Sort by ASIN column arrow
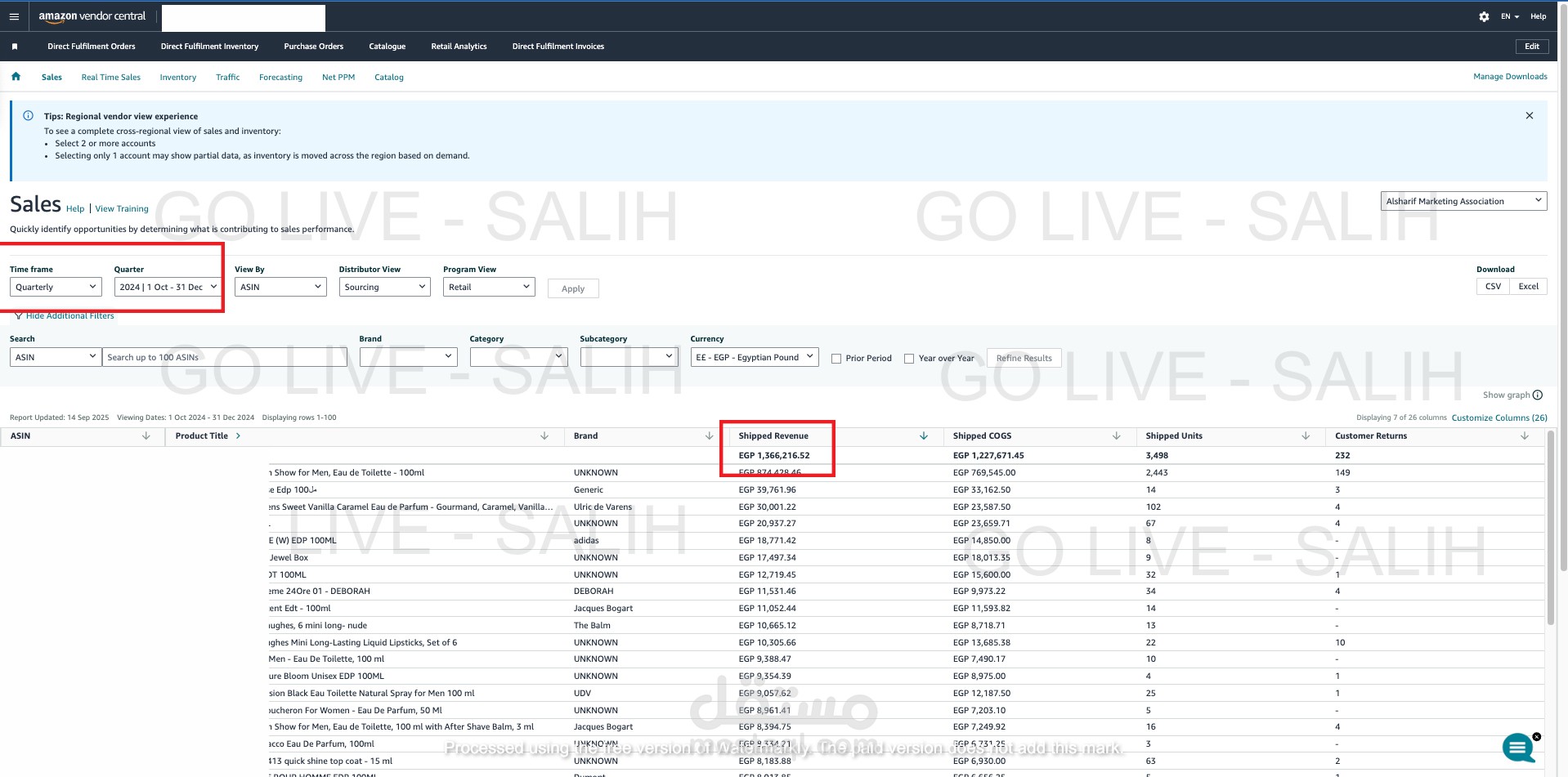The height and width of the screenshot is (777, 1568). 146,436
